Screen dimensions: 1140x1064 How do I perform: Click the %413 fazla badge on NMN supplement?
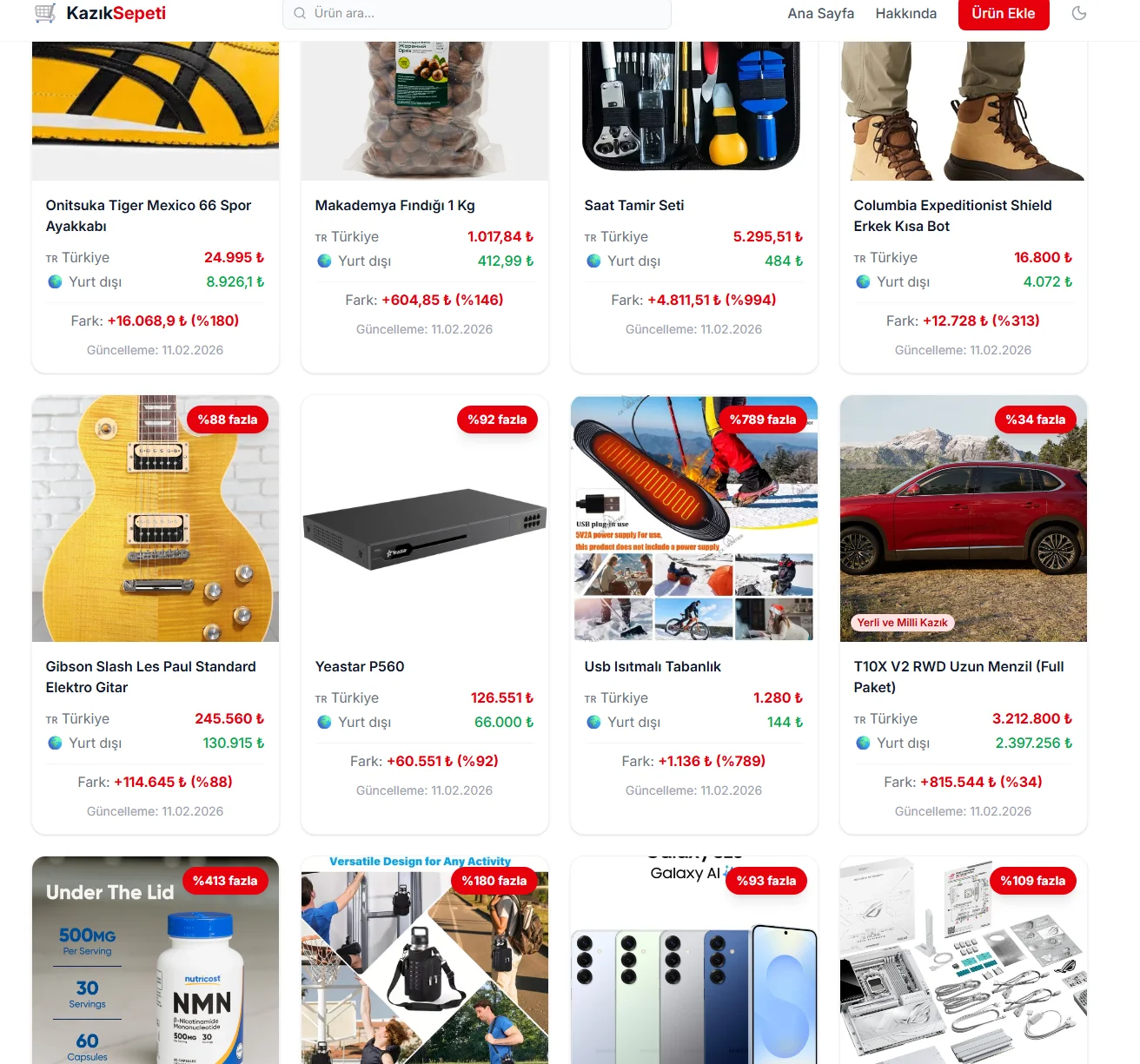pyautogui.click(x=225, y=881)
